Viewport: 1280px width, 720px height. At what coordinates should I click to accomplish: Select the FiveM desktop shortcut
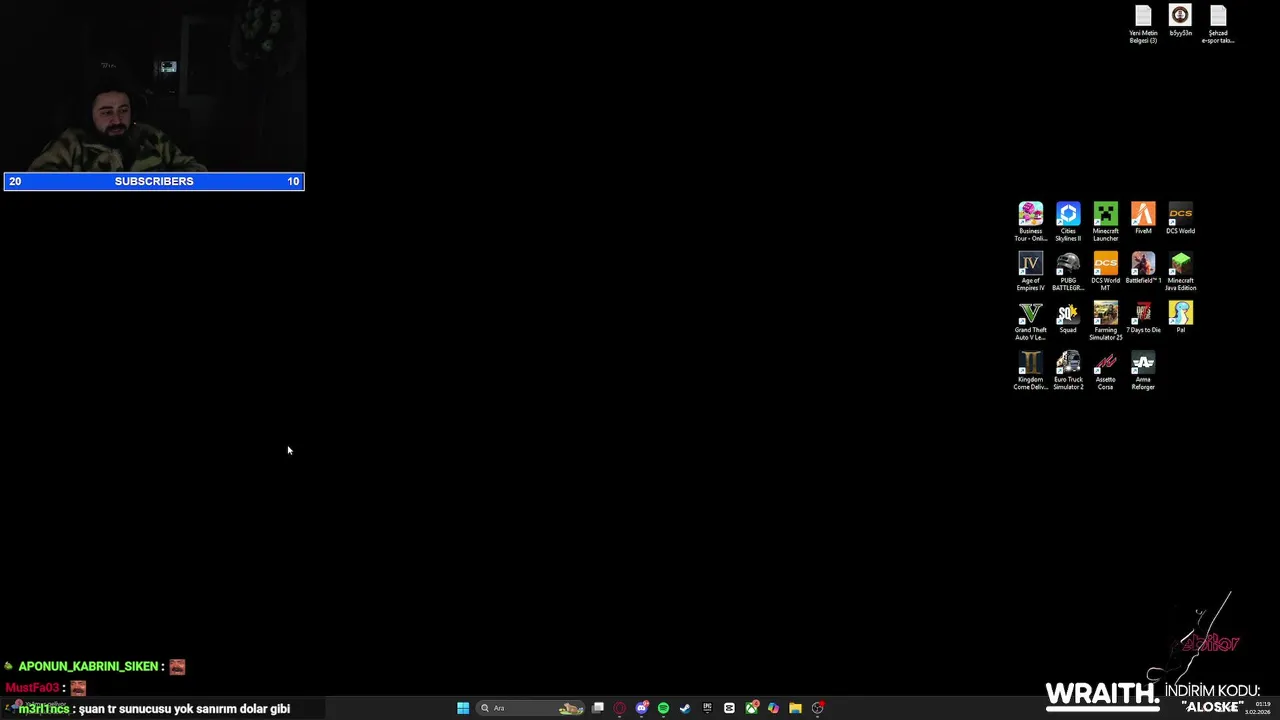coord(1143,219)
